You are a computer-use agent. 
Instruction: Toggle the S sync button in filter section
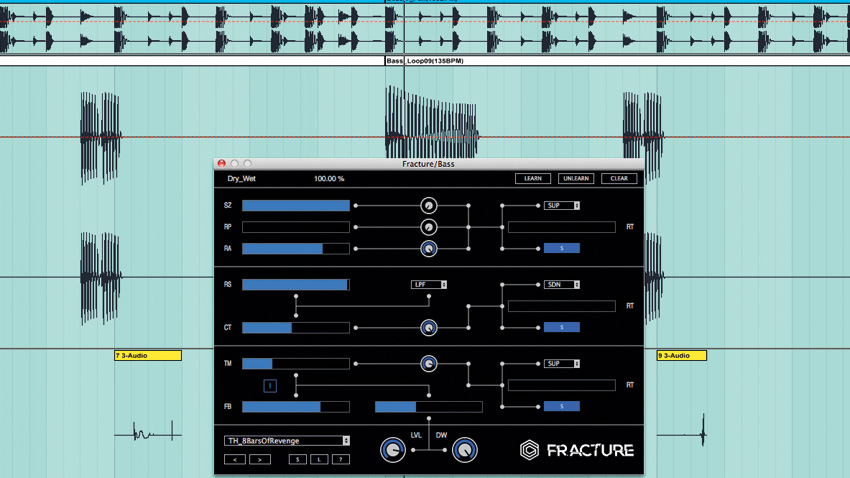562,327
